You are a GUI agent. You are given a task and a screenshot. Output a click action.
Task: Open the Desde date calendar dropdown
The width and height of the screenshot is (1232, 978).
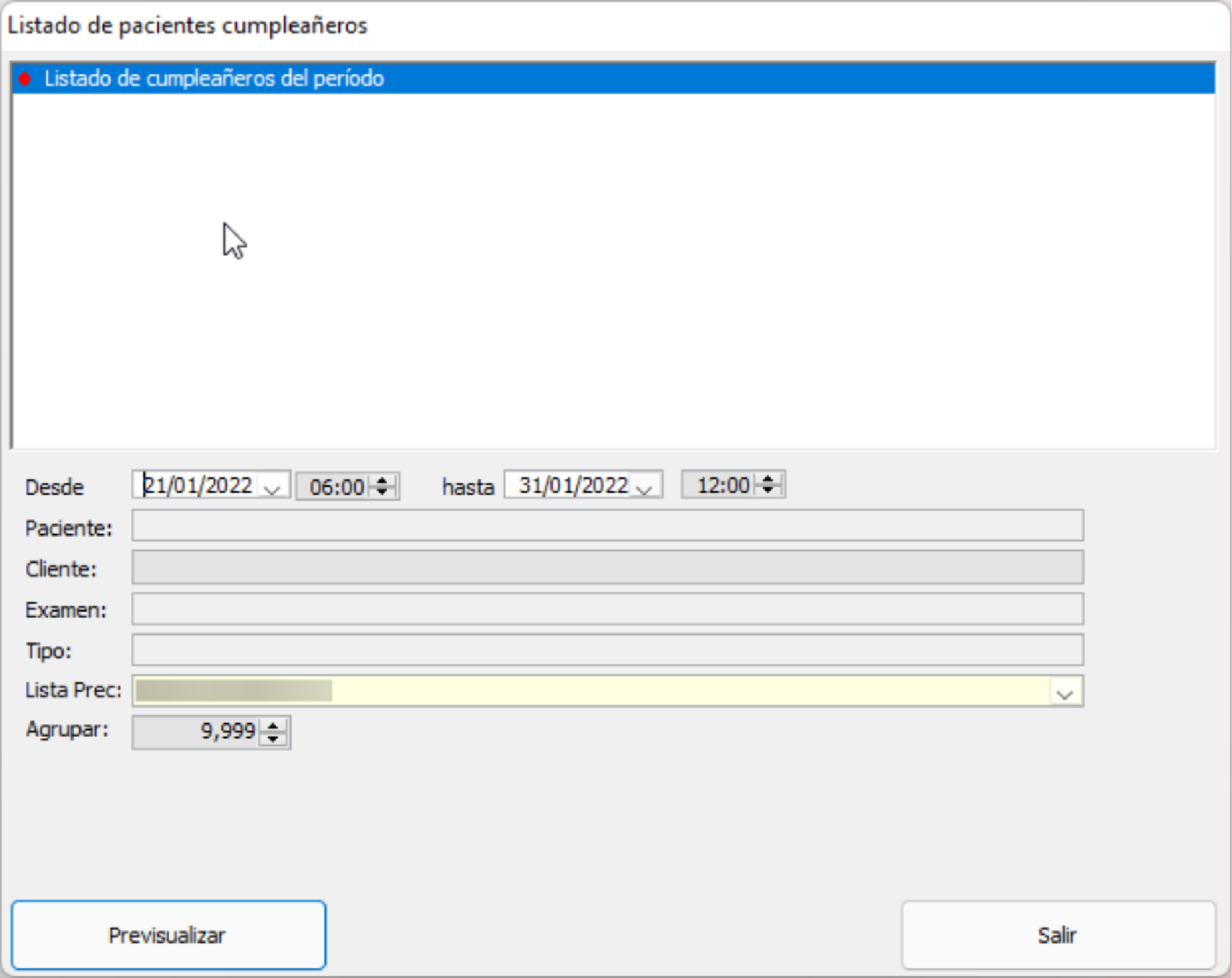pos(272,488)
